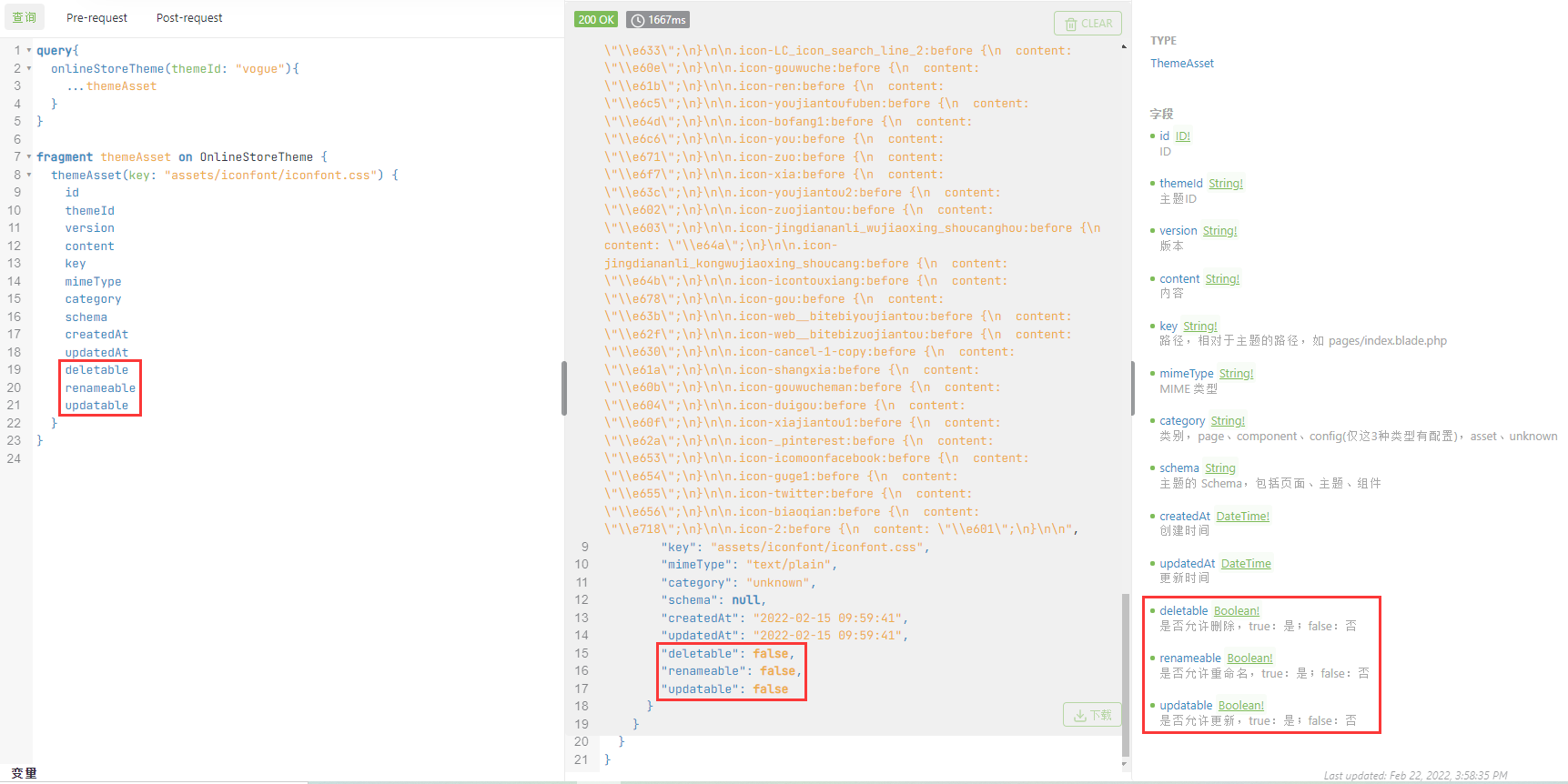Click the 下载 download button
Screen dimensions: 1568x784
1092,715
